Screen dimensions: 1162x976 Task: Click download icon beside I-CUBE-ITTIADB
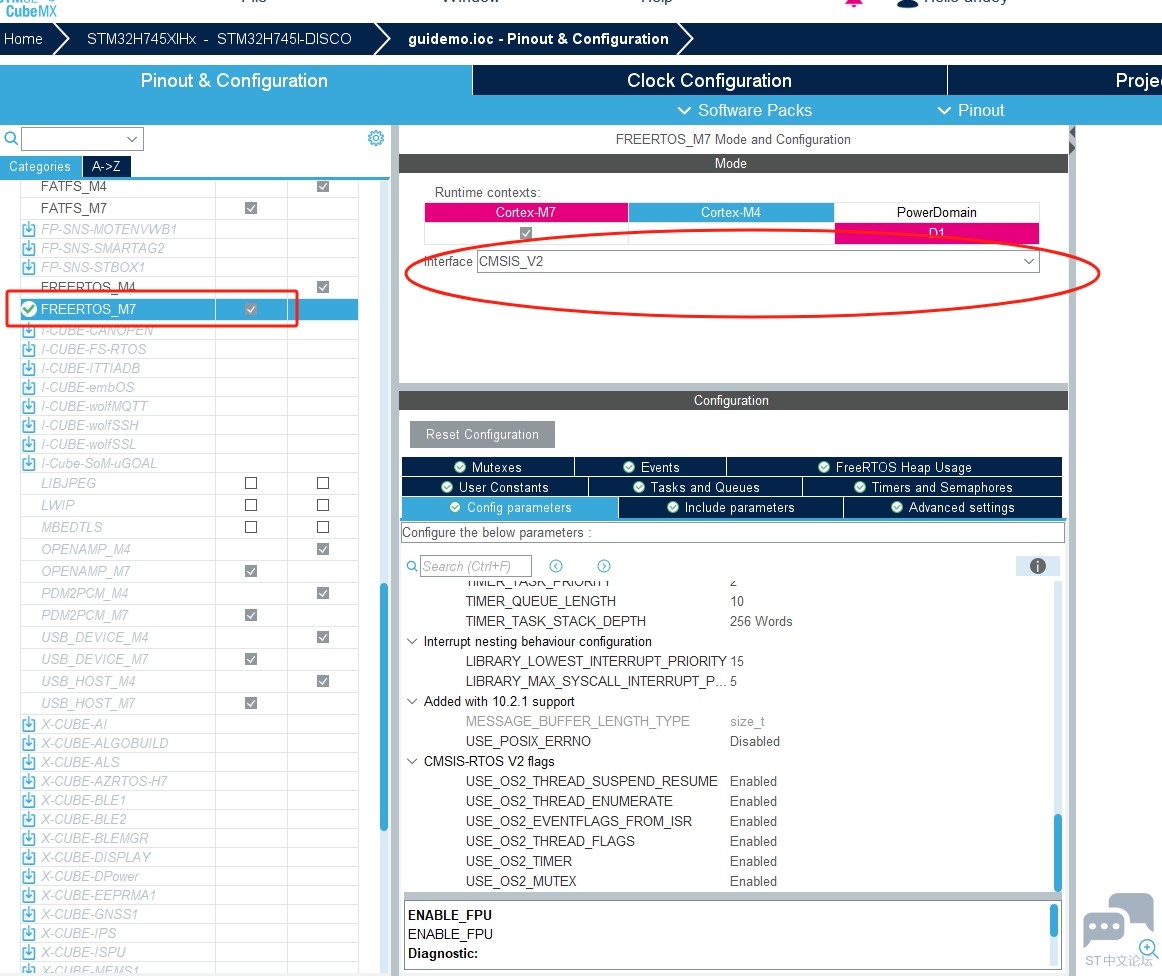coord(29,368)
